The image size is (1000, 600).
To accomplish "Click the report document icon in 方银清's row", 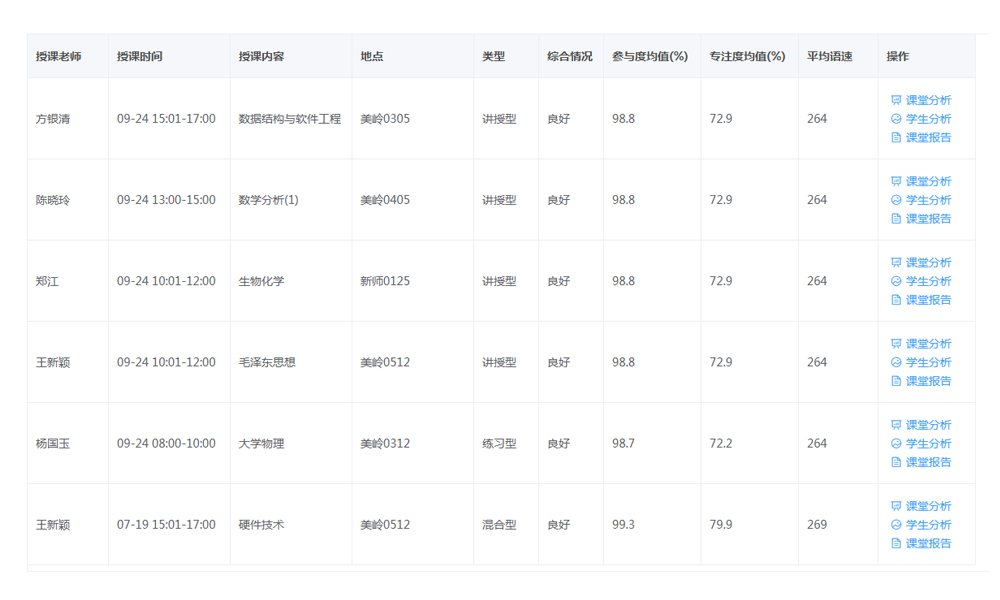I will 895,138.
